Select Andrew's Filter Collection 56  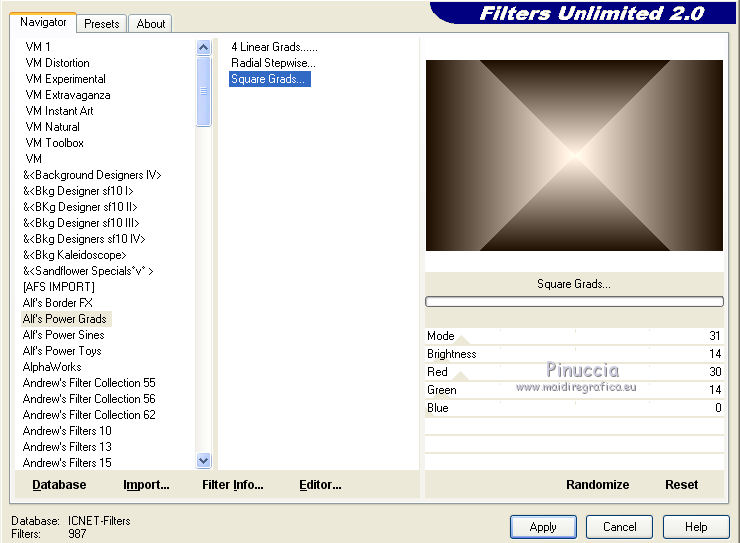[89, 399]
